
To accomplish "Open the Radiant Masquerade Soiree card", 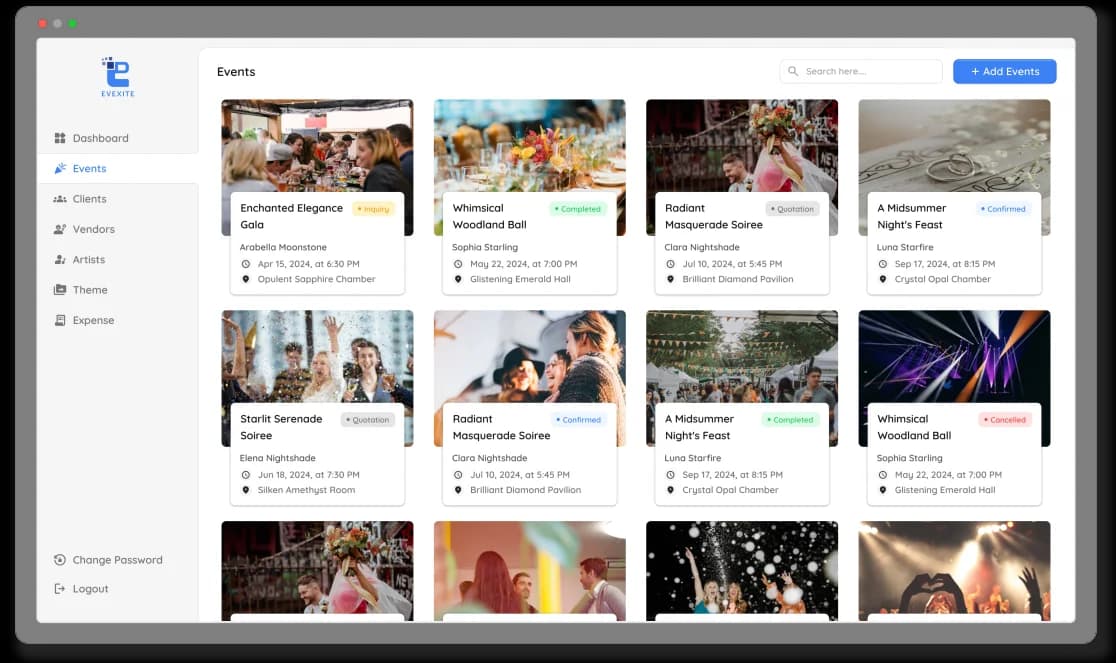I will [x=741, y=196].
